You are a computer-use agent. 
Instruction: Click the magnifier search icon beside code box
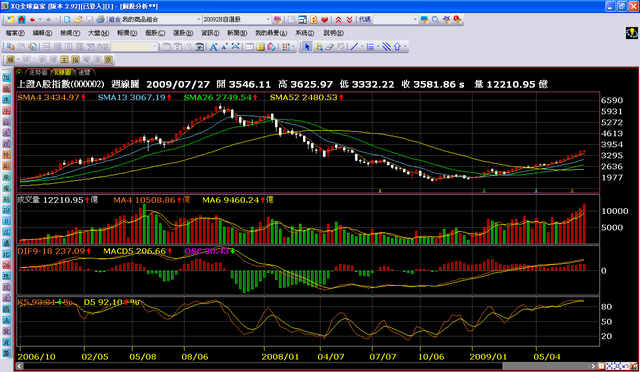tap(436, 19)
